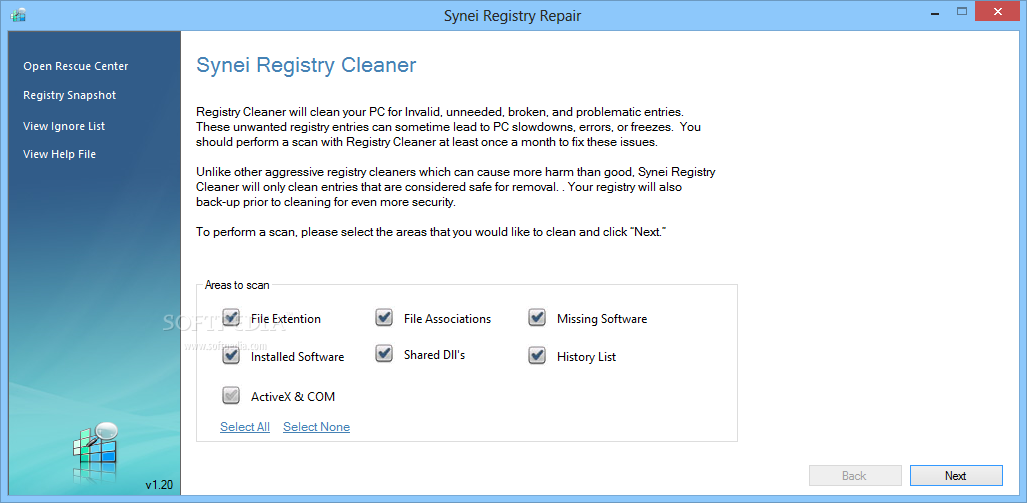Select View Ignore List
Image resolution: width=1027 pixels, height=503 pixels.
pos(64,126)
